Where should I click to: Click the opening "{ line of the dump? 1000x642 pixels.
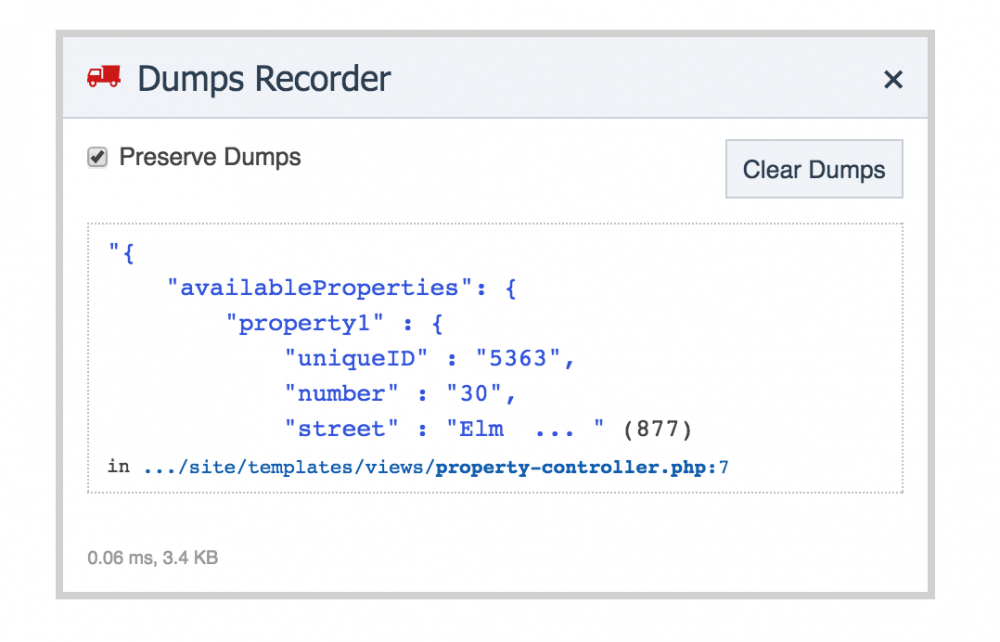tap(122, 253)
